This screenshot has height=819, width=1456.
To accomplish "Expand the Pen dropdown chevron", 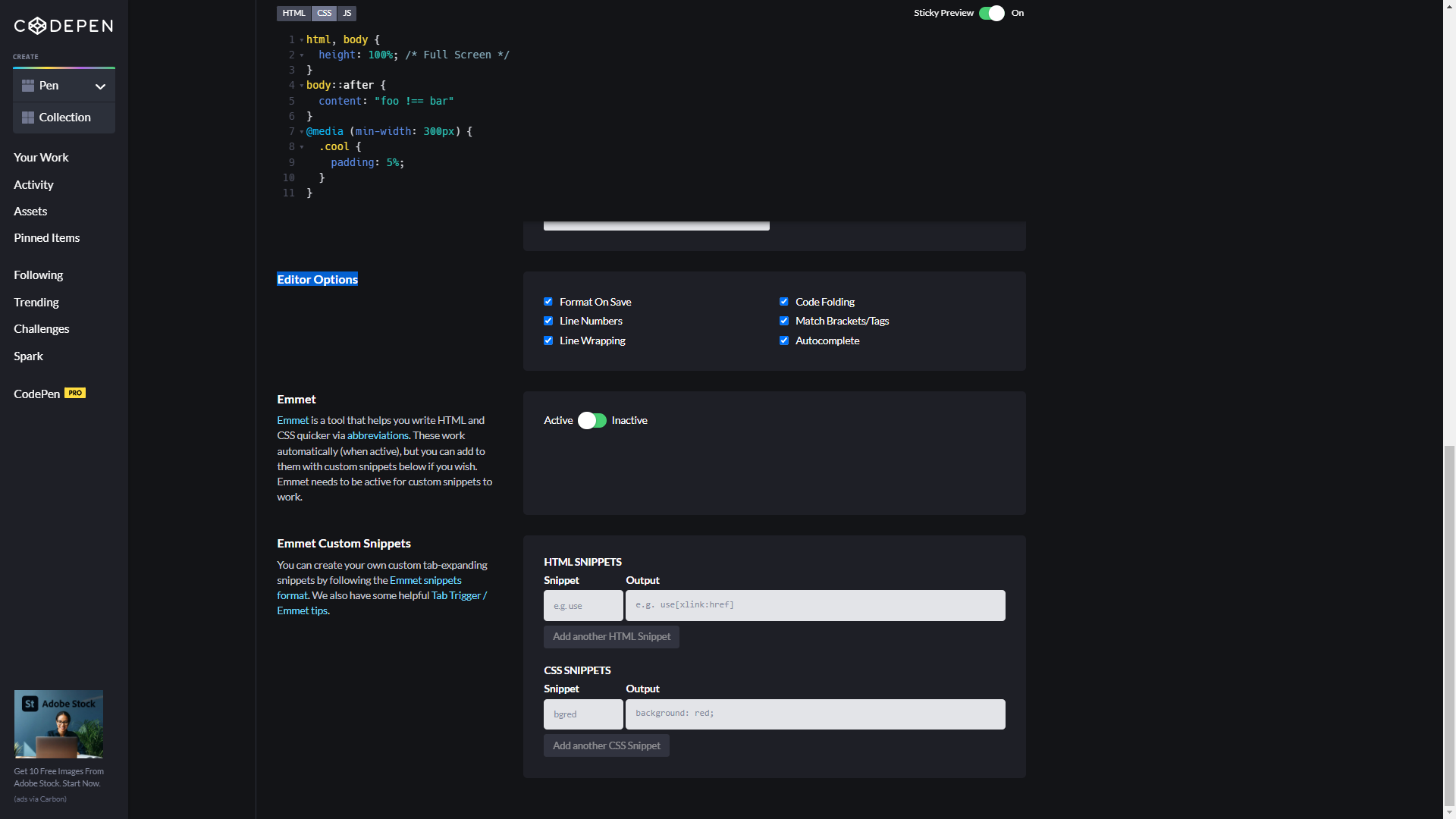I will click(100, 86).
